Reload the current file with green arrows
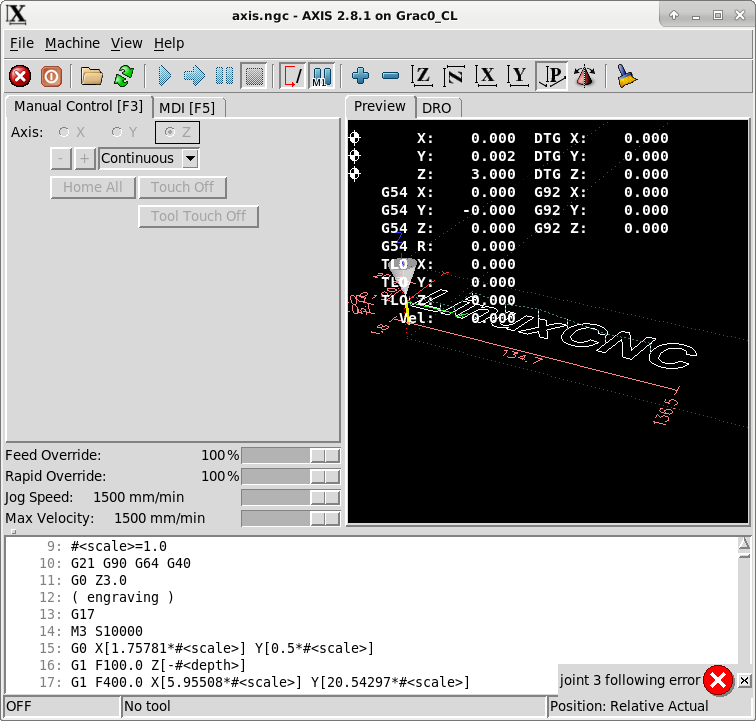The width and height of the screenshot is (756, 721). [123, 76]
